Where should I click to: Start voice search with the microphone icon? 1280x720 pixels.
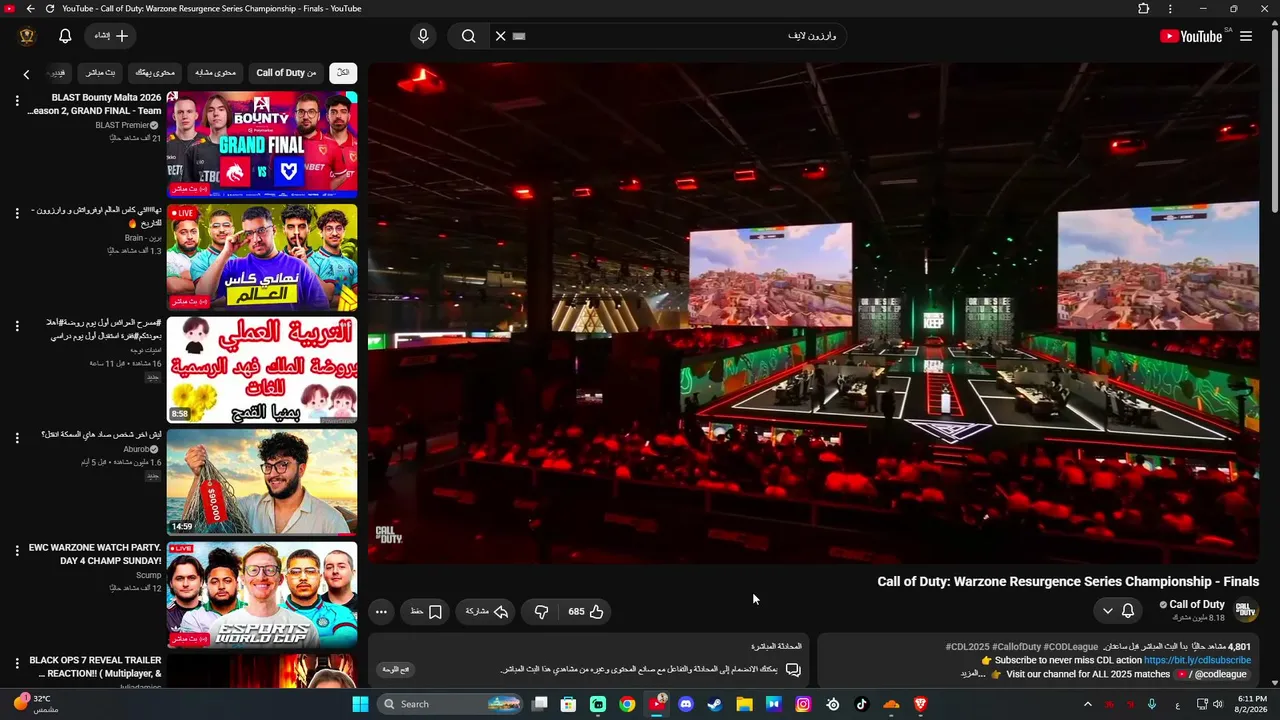click(x=423, y=36)
